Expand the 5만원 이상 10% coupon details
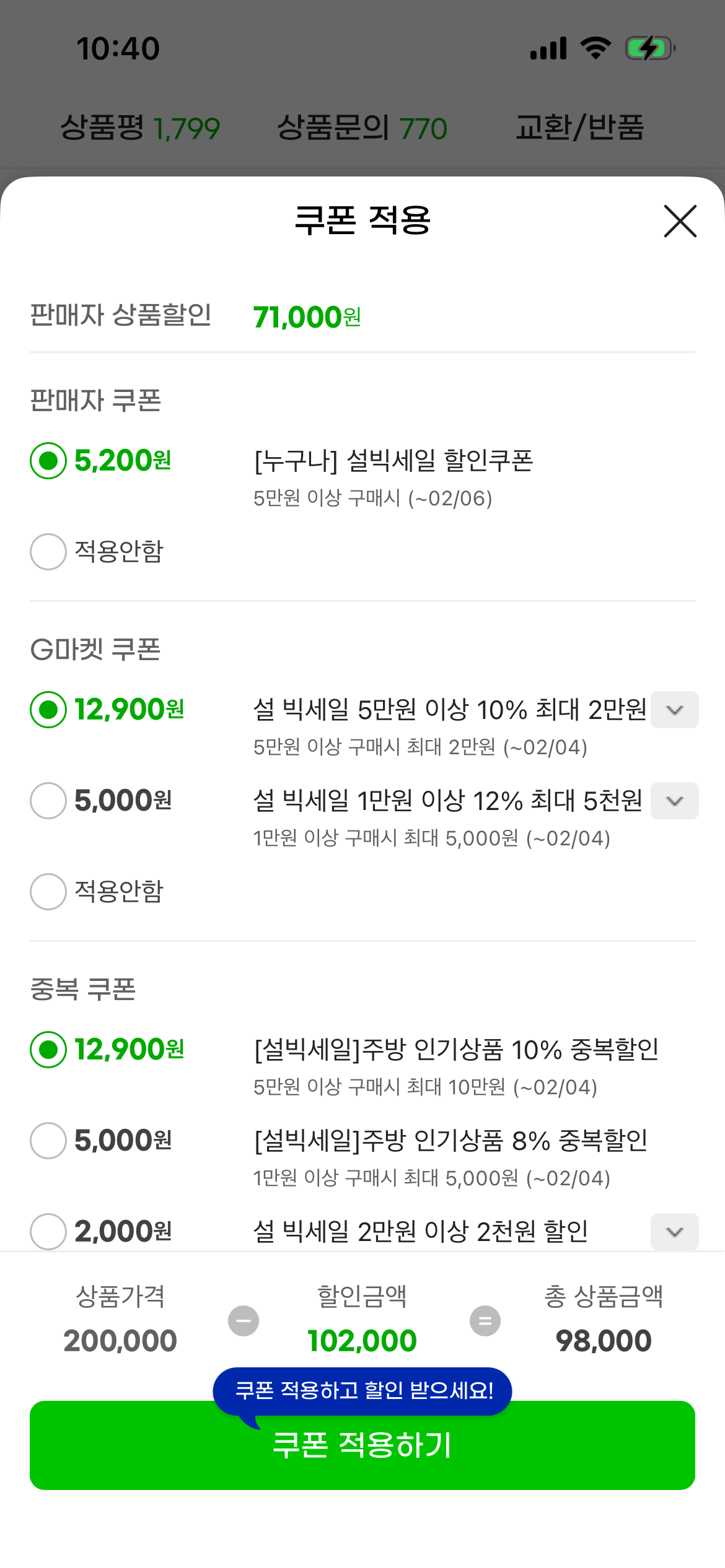The height and width of the screenshot is (1568, 725). [674, 710]
